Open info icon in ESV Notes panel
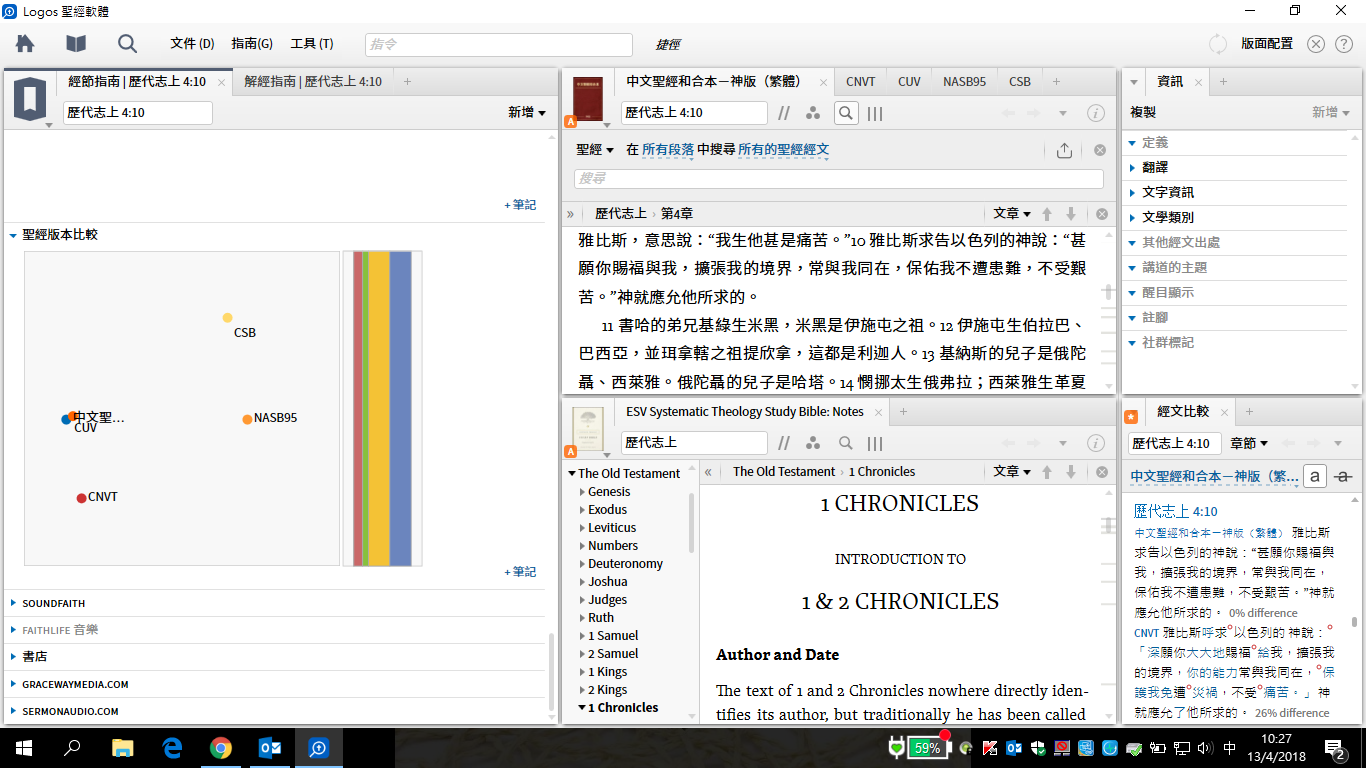Viewport: 1366px width, 768px height. click(1096, 443)
